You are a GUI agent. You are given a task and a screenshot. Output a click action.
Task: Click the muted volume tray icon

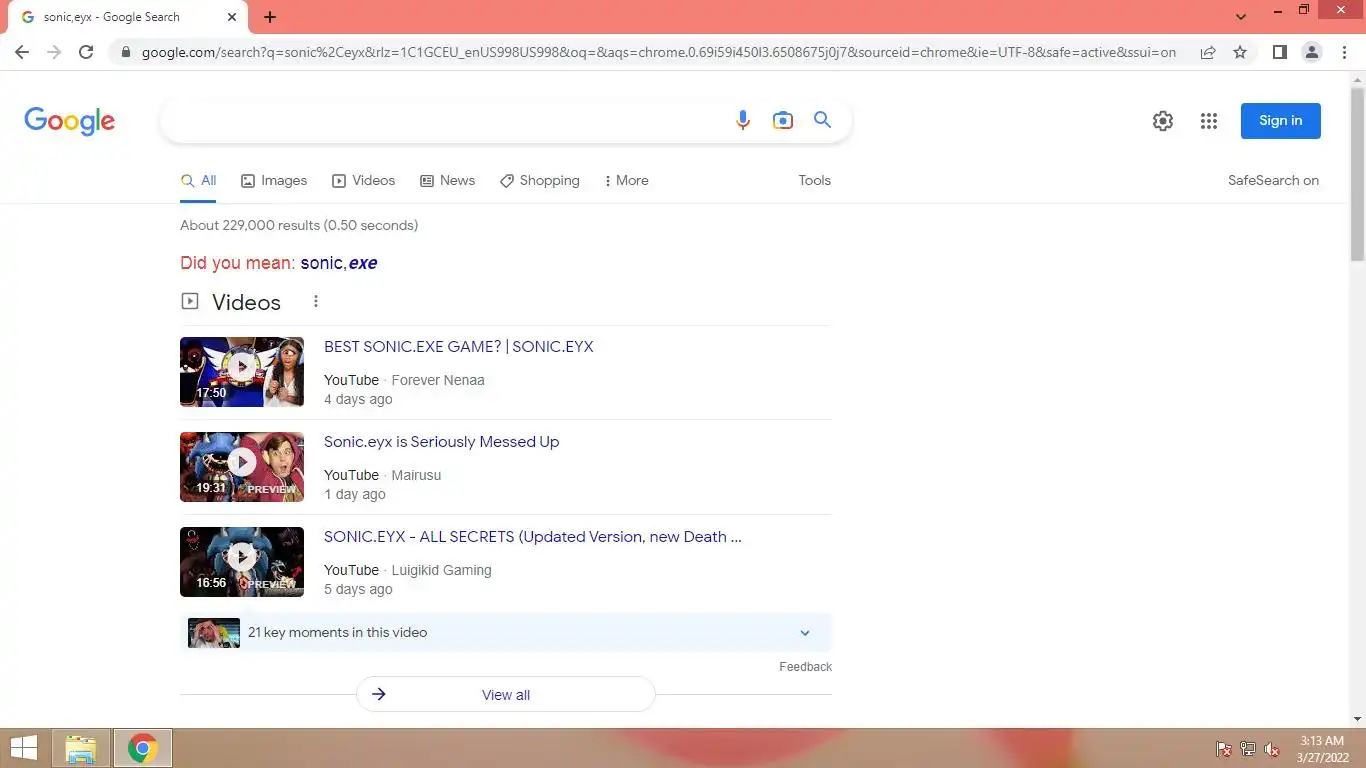tap(1272, 749)
